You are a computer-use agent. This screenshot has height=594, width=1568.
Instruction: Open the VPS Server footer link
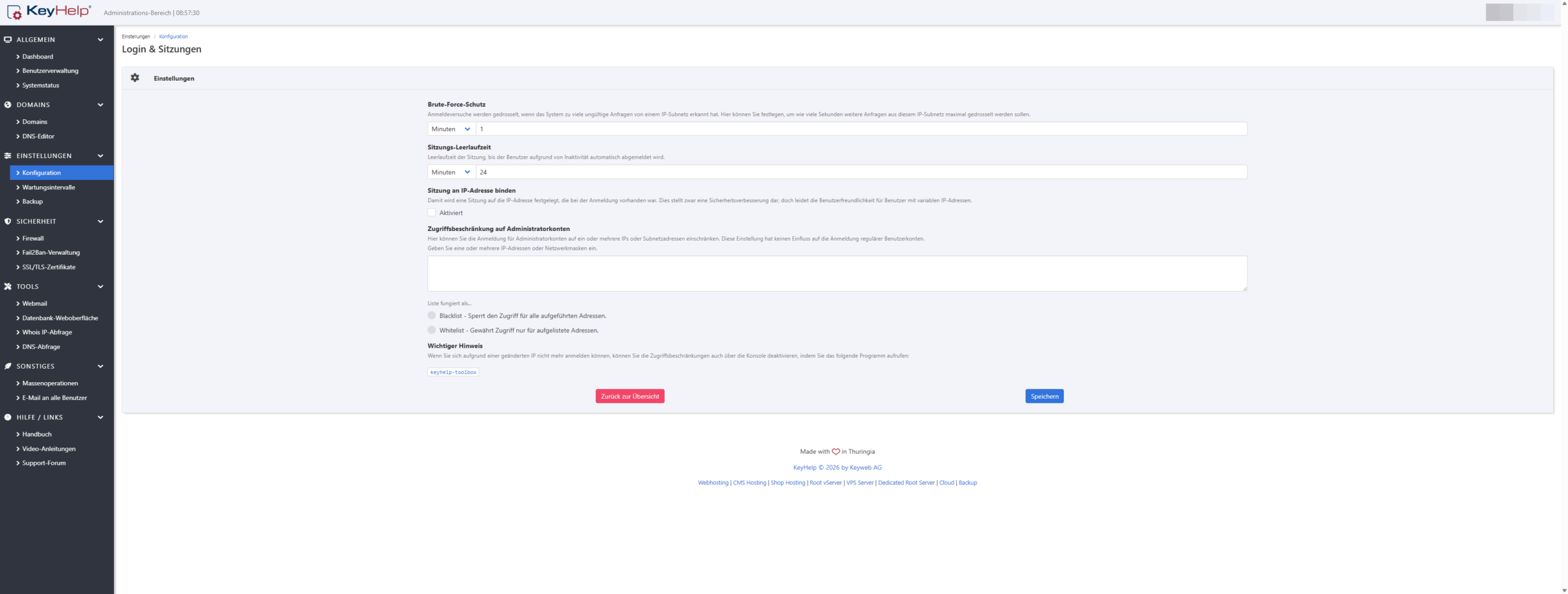(860, 483)
